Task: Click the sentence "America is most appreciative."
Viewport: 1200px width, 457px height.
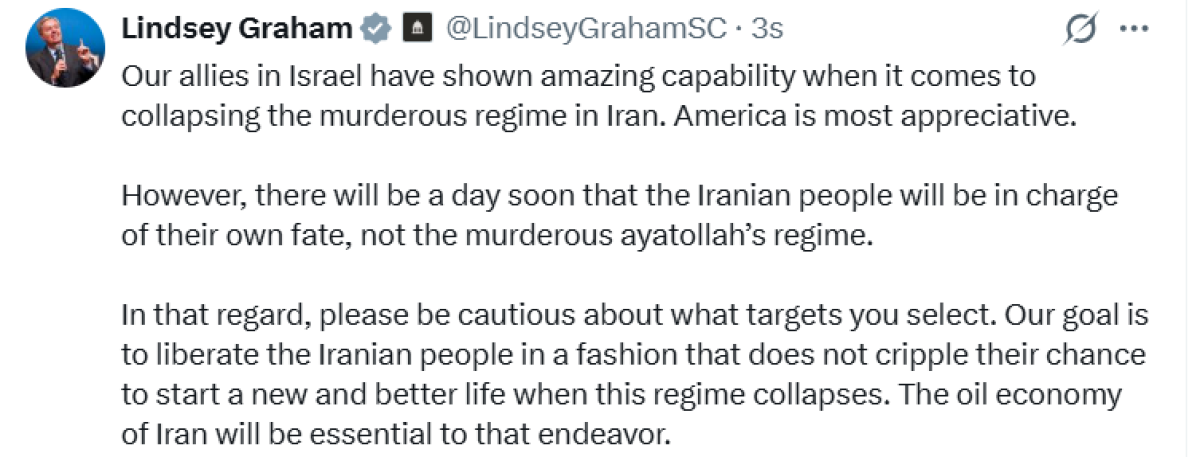Action: click(874, 115)
